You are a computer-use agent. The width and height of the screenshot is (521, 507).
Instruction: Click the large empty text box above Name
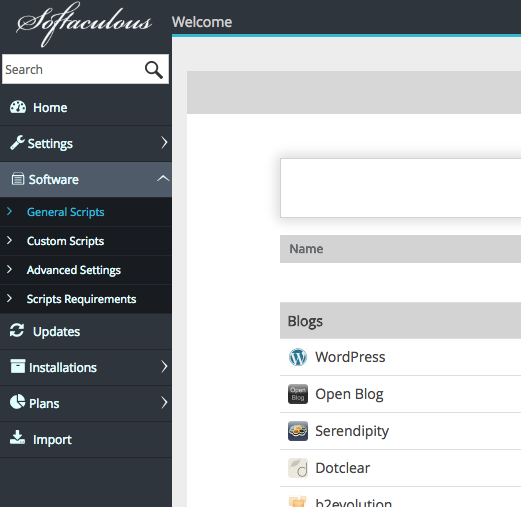tap(401, 188)
